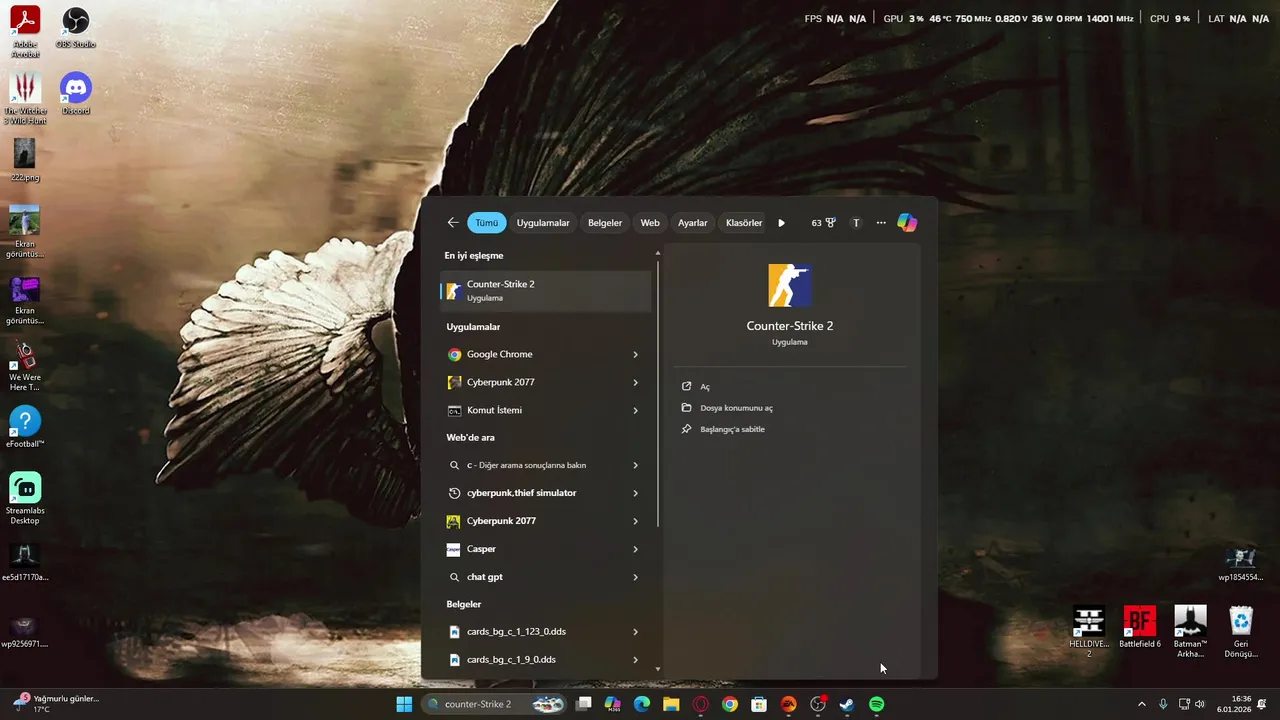Expand the 'cyberpunk,thief simulator' result chevron
The height and width of the screenshot is (720, 1280).
point(635,493)
